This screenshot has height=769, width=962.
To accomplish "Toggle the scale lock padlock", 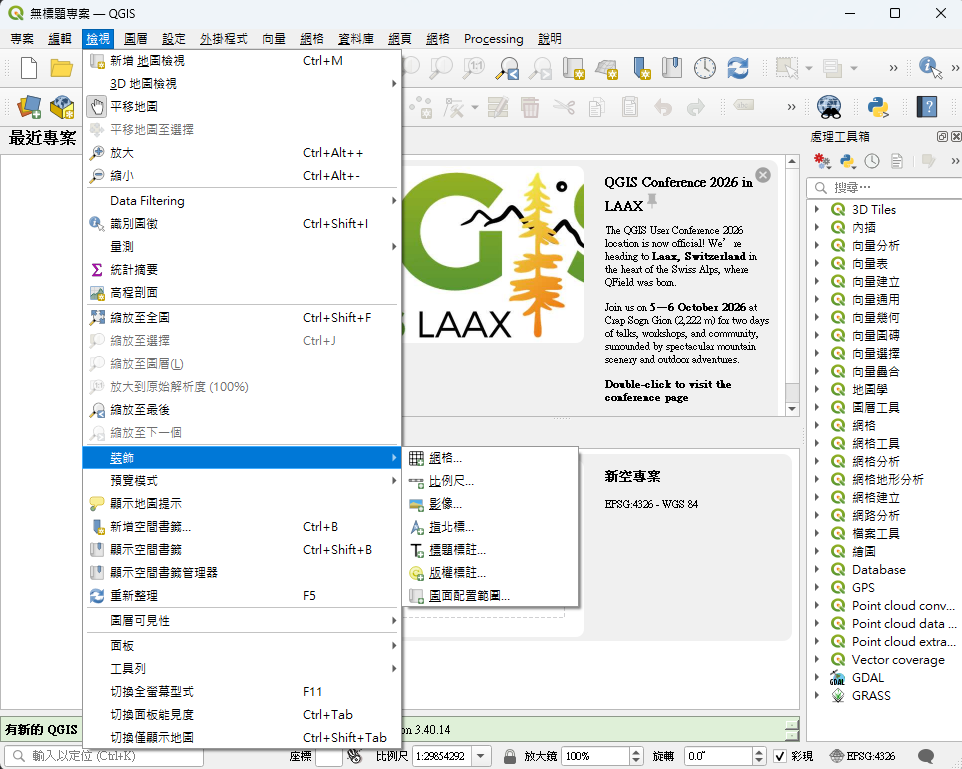I will click(x=510, y=756).
